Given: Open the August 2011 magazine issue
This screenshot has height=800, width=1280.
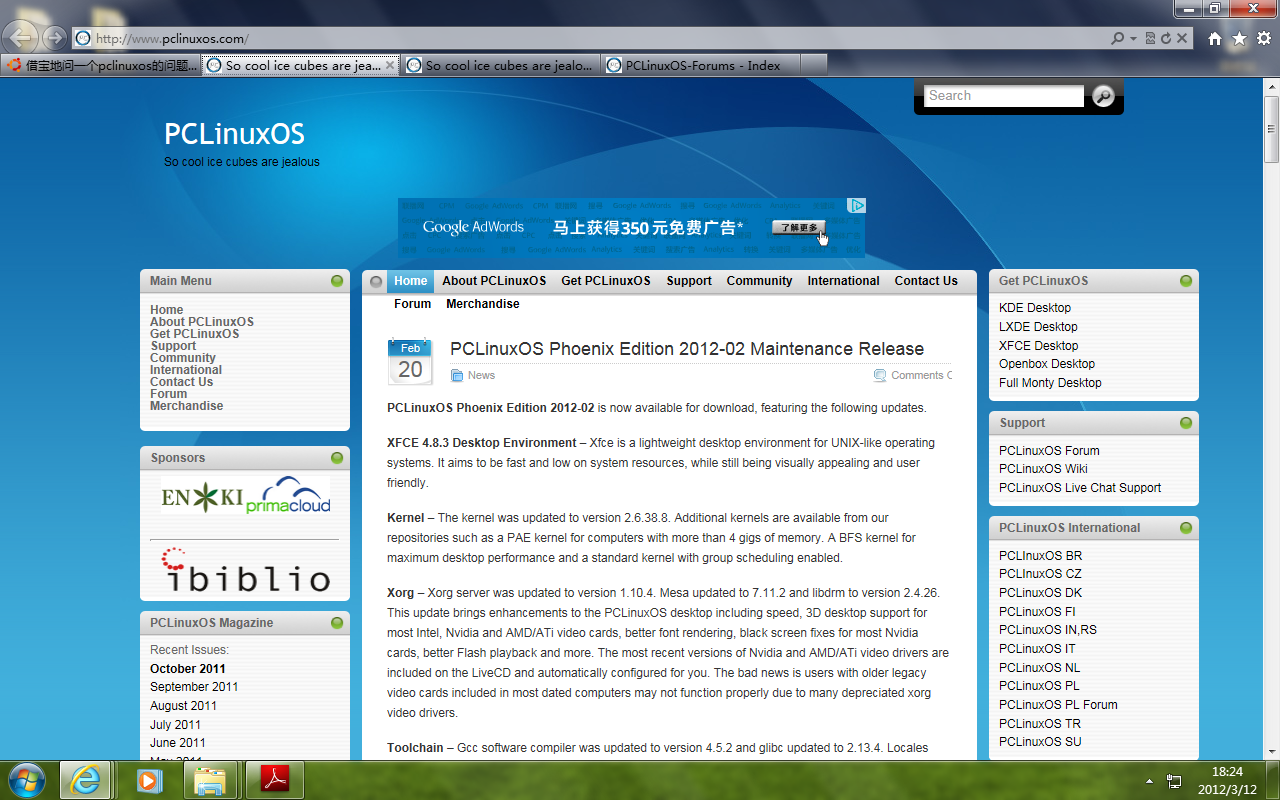Looking at the screenshot, I should point(183,706).
